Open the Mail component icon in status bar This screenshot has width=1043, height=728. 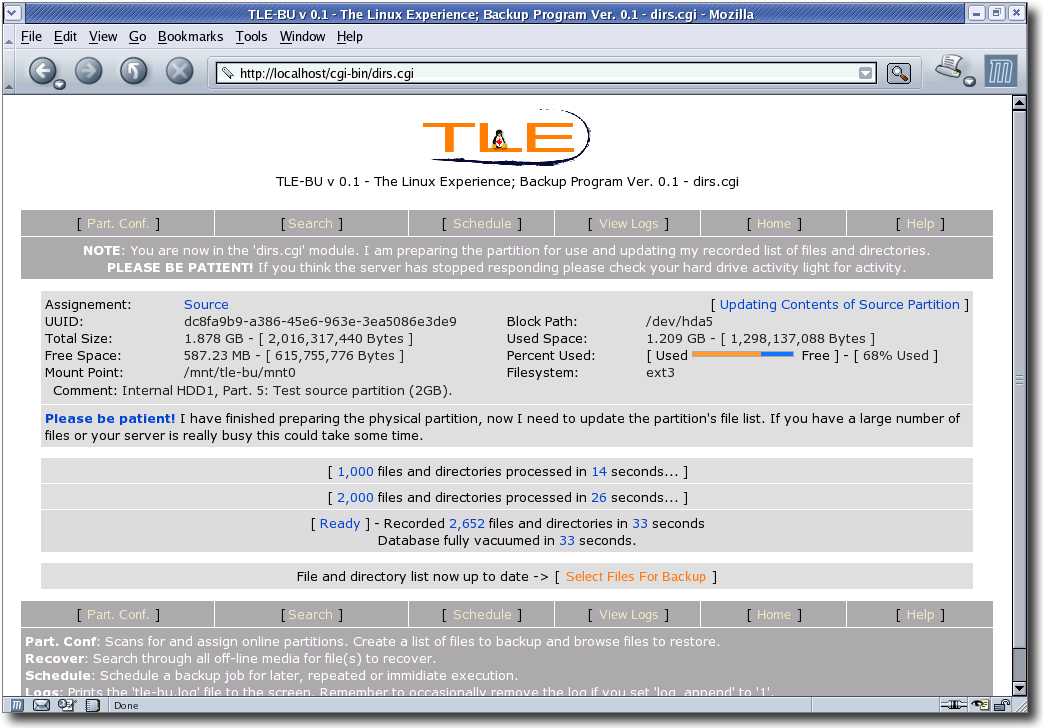tap(41, 705)
